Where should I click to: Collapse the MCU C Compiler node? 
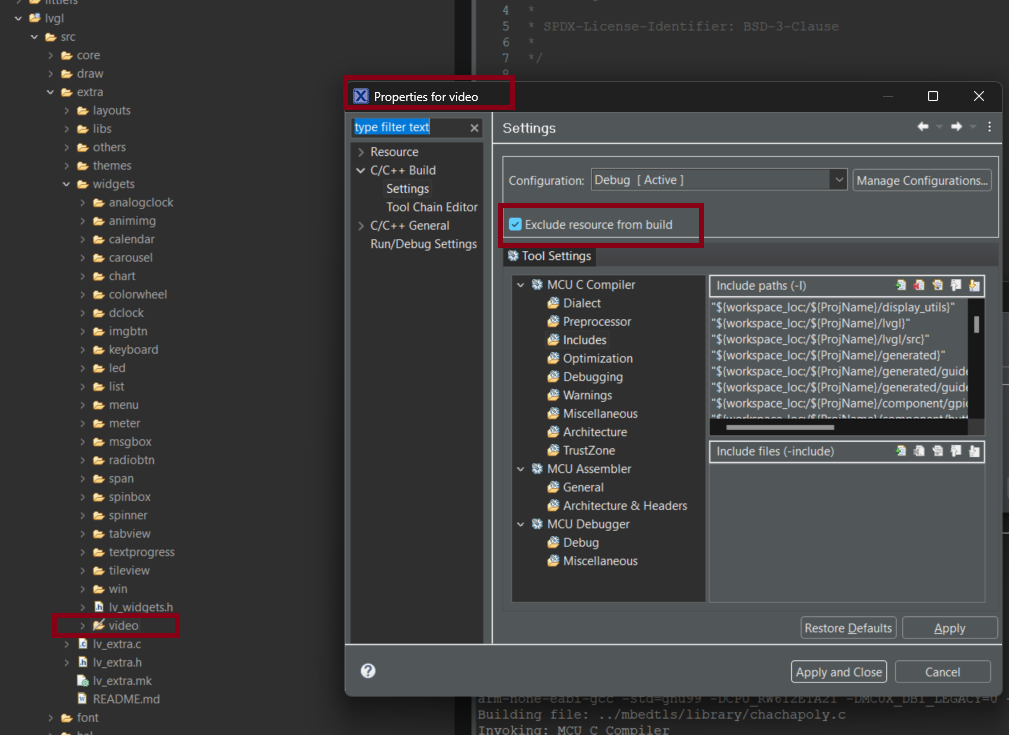point(521,285)
